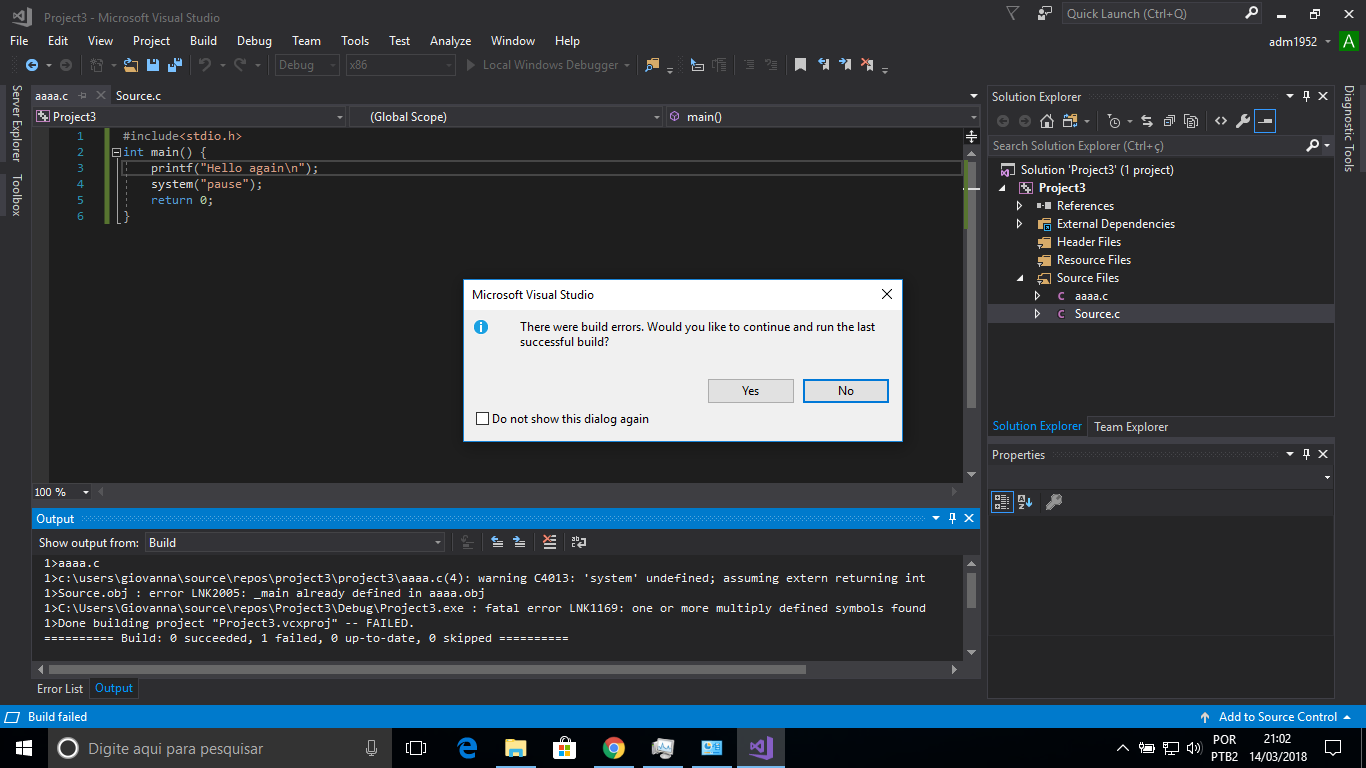This screenshot has height=768, width=1366.
Task: Open File Explorer from the taskbar
Action: (516, 748)
